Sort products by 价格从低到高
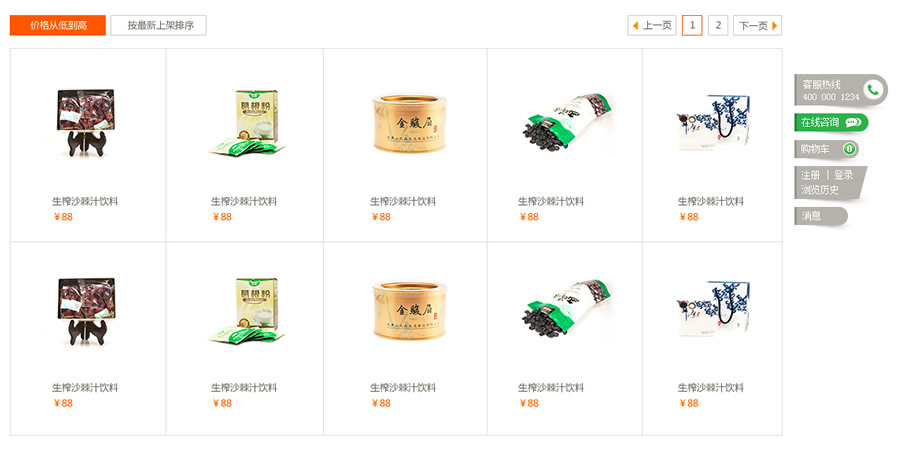The image size is (900, 453). coord(58,25)
